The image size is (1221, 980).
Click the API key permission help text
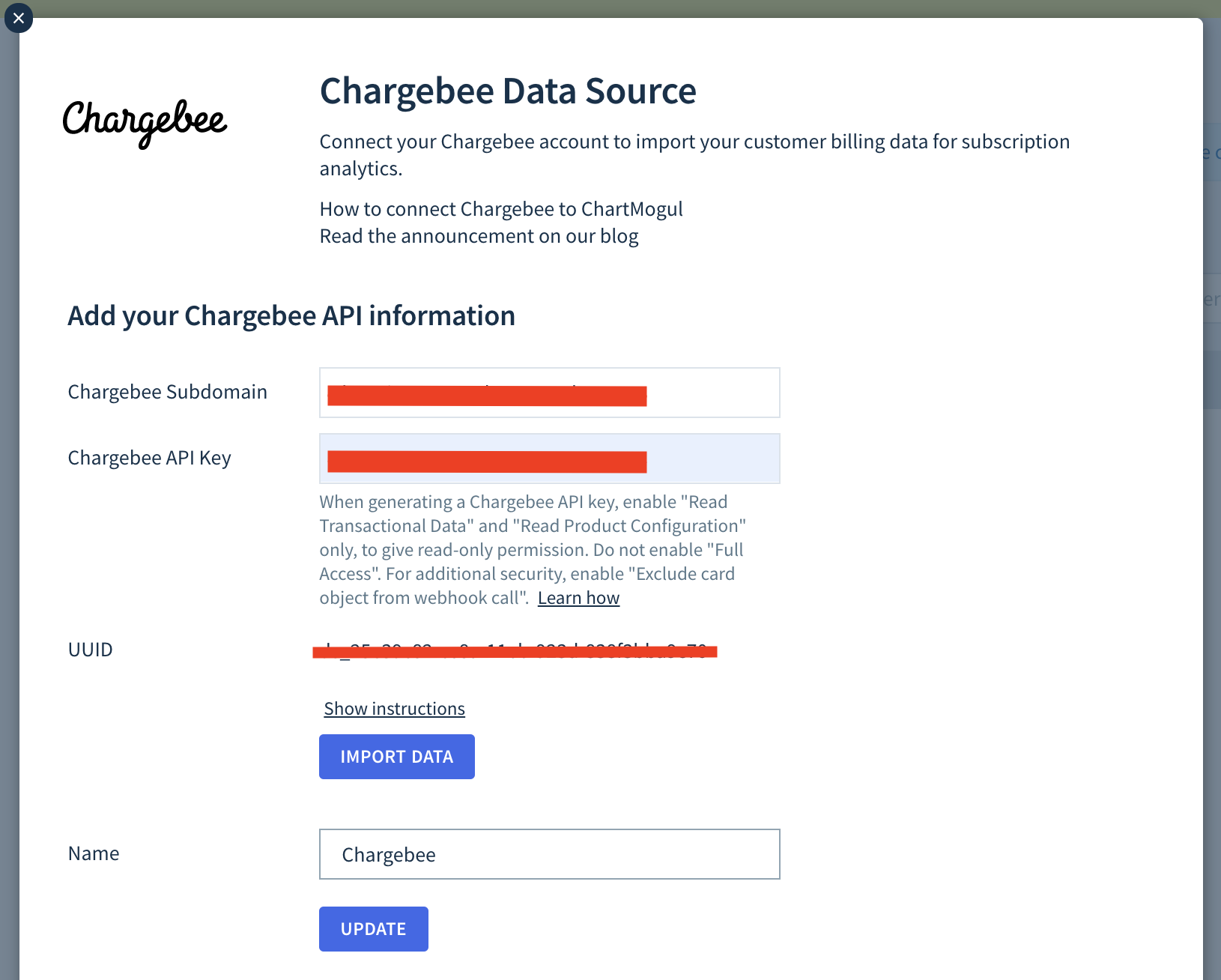click(533, 550)
